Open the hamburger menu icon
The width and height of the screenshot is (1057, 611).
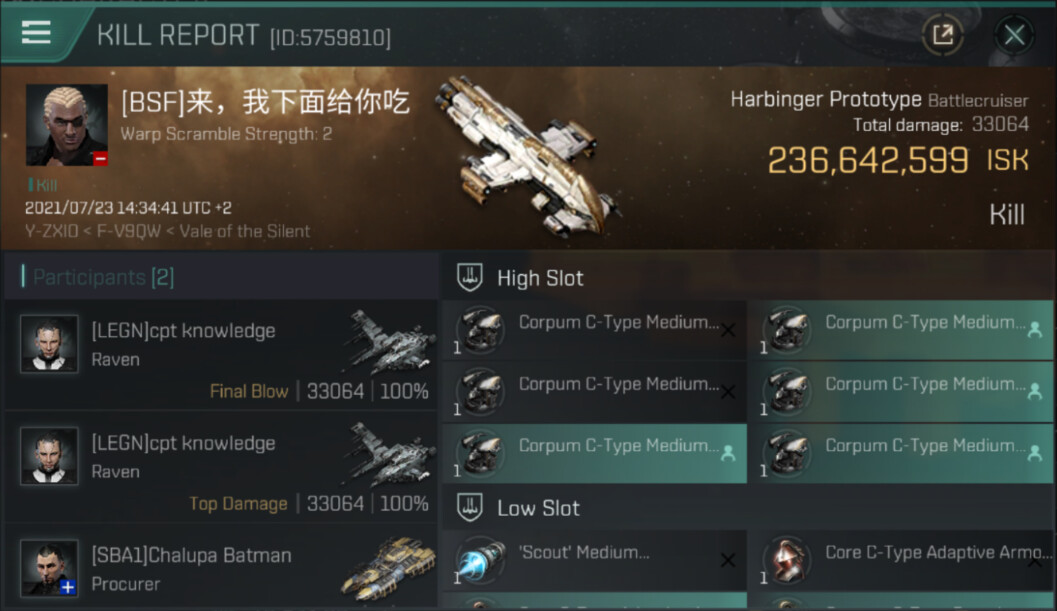pos(36,32)
